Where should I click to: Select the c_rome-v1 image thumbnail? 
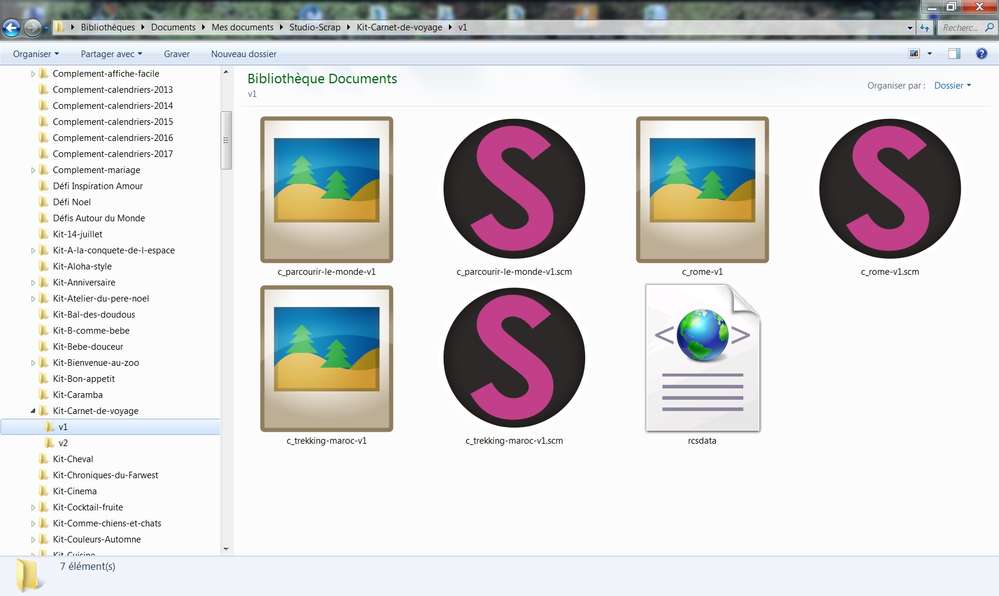pos(702,190)
